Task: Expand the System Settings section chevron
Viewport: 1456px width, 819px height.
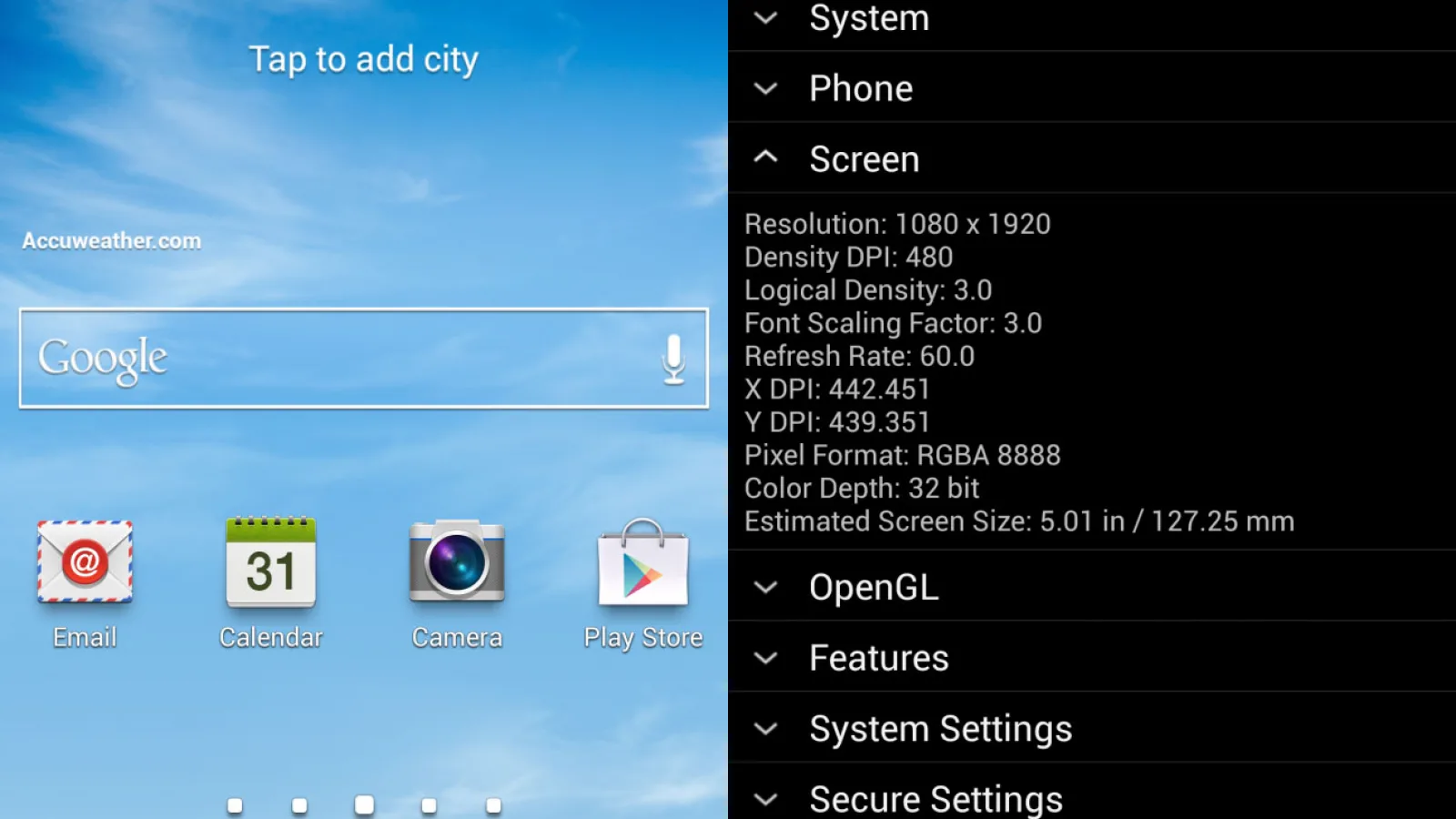Action: 766,729
